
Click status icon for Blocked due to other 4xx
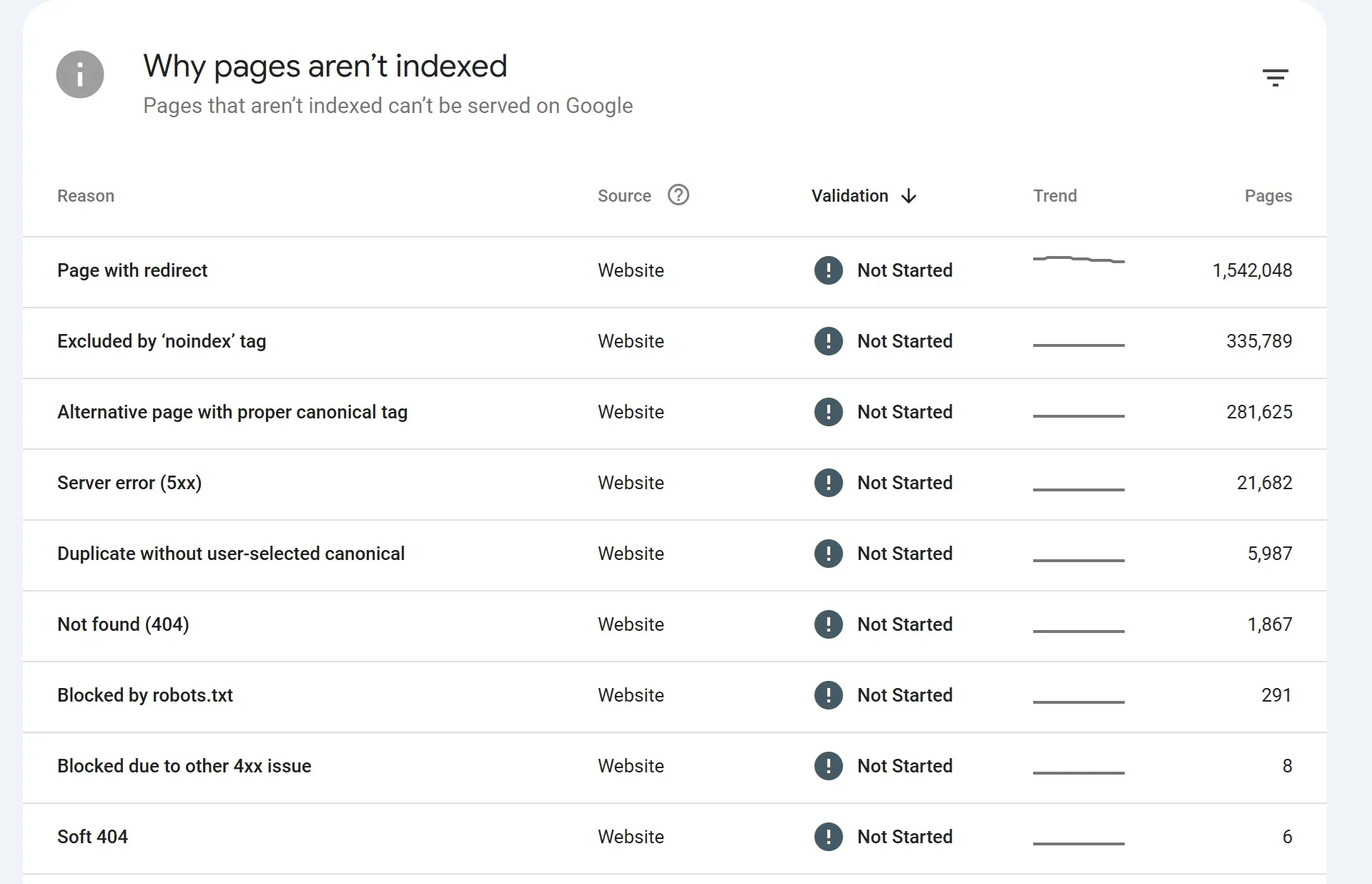pos(828,766)
